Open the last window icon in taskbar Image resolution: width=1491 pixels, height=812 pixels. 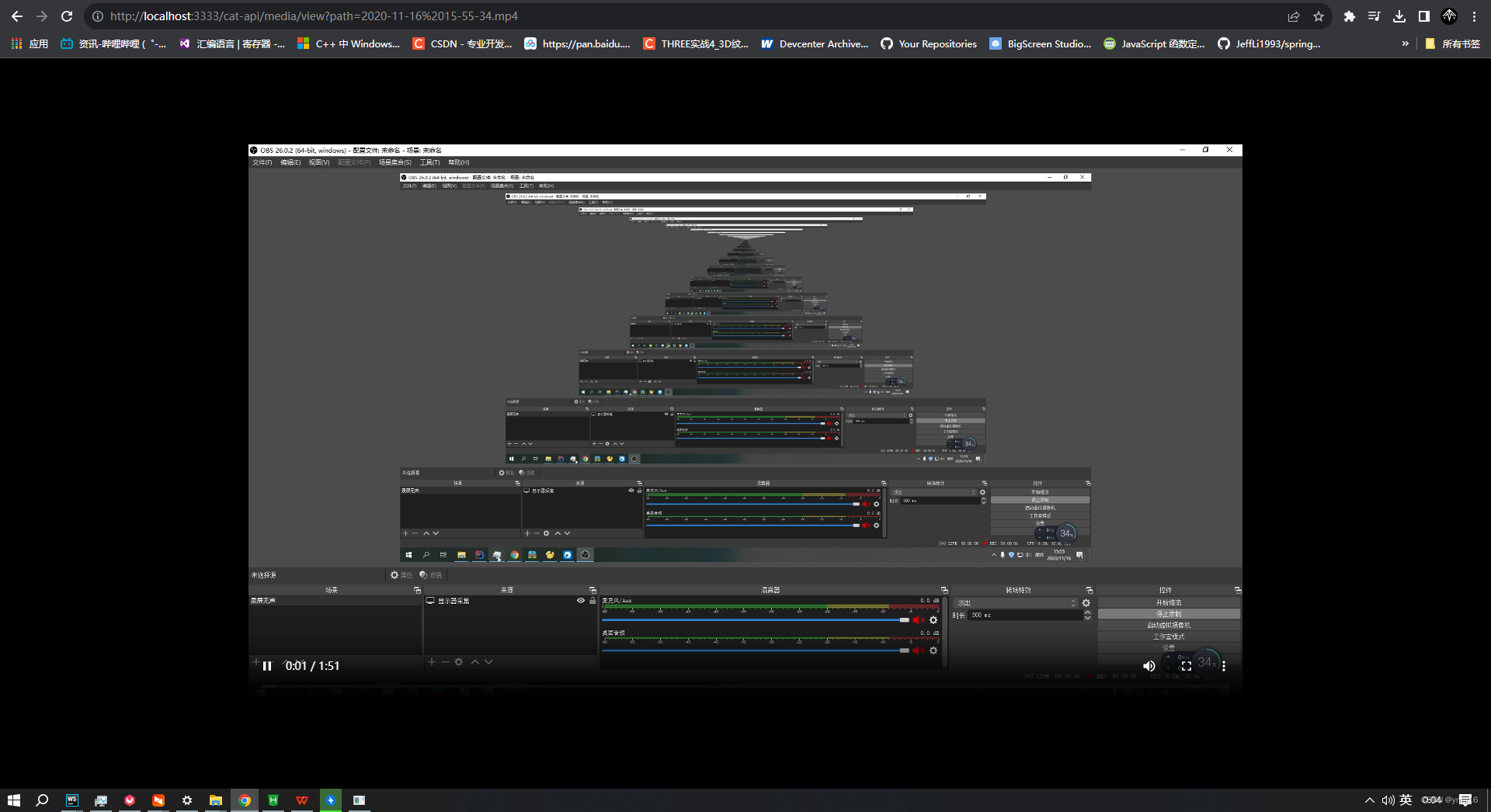pyautogui.click(x=360, y=800)
